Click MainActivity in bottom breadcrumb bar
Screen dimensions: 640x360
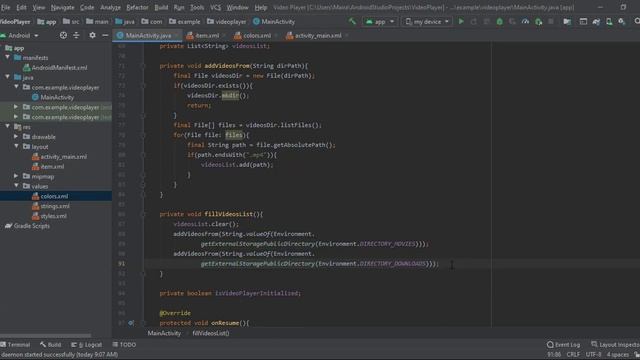coord(164,333)
